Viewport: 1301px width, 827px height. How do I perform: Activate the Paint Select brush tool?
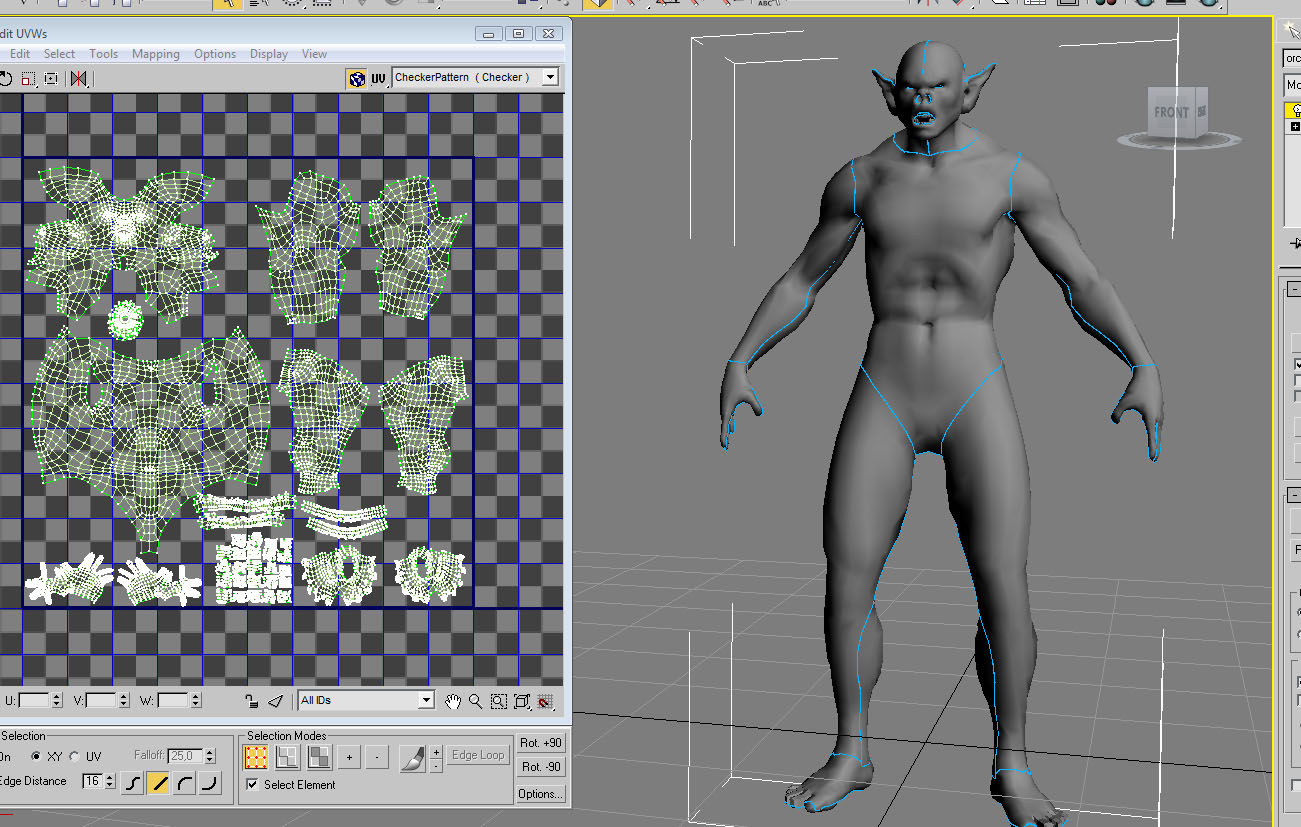tap(412, 757)
